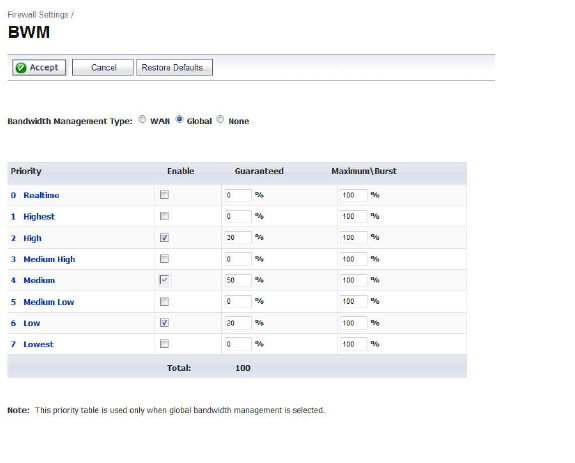The image size is (575, 463).
Task: Enable the Highest priority checkbox
Action: click(x=164, y=216)
